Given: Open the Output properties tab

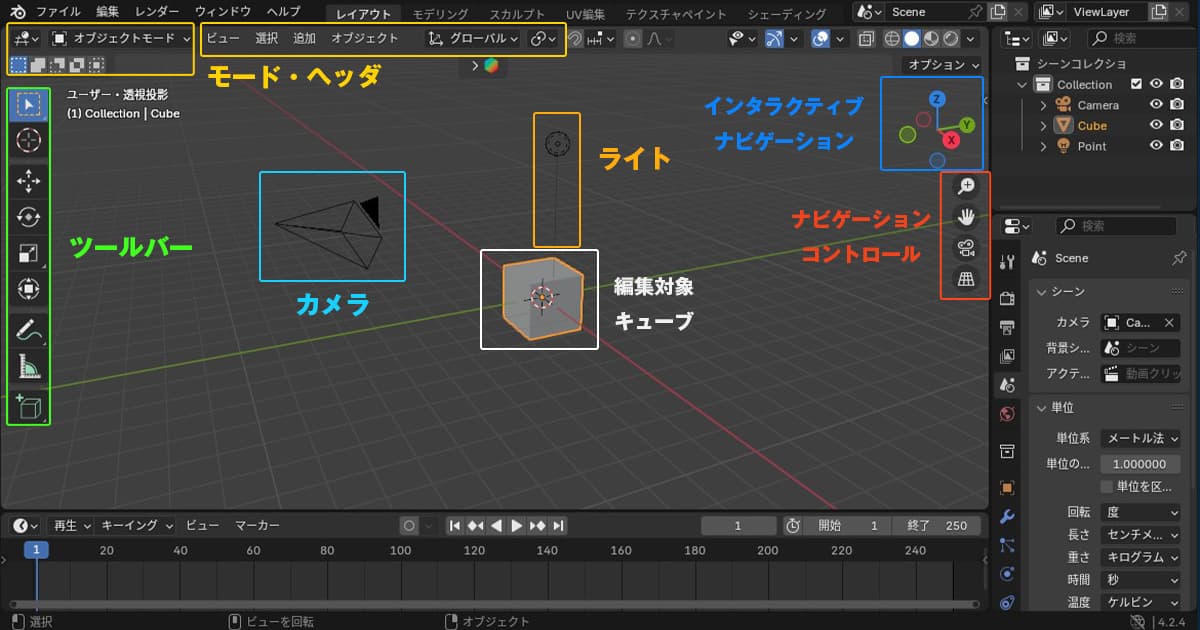Looking at the screenshot, I should point(1007,326).
